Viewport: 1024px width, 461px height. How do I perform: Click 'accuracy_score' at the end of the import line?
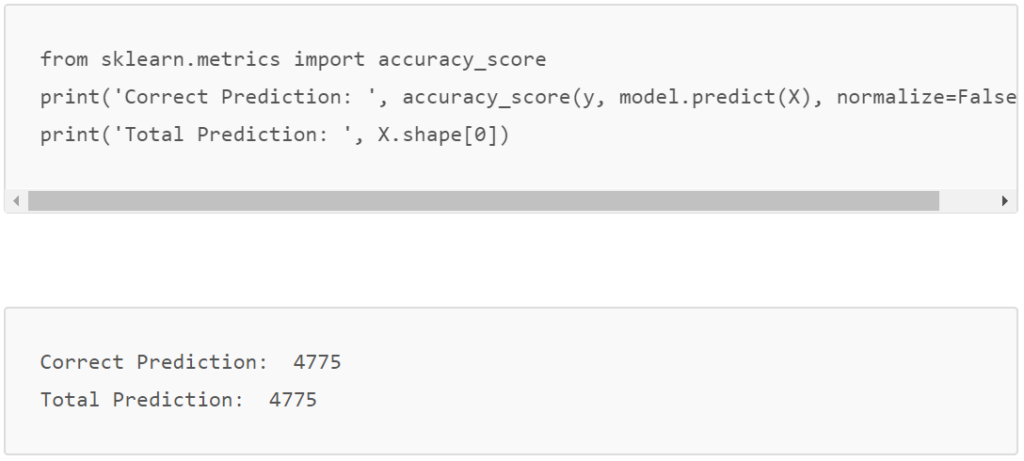pos(462,59)
